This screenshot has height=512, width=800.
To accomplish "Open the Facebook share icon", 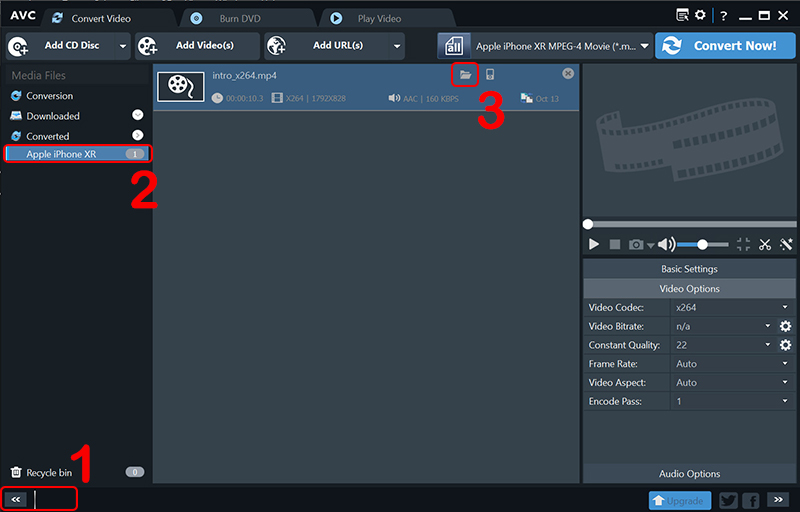I will (x=751, y=501).
